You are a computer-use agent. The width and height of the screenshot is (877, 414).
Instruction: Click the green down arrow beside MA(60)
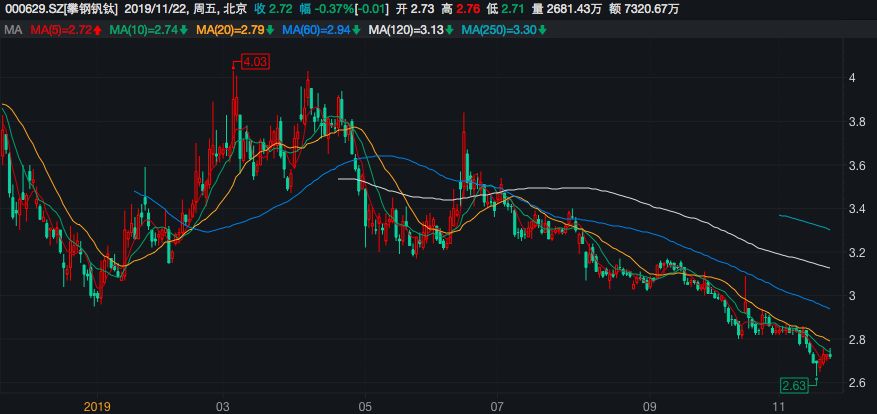tap(357, 31)
